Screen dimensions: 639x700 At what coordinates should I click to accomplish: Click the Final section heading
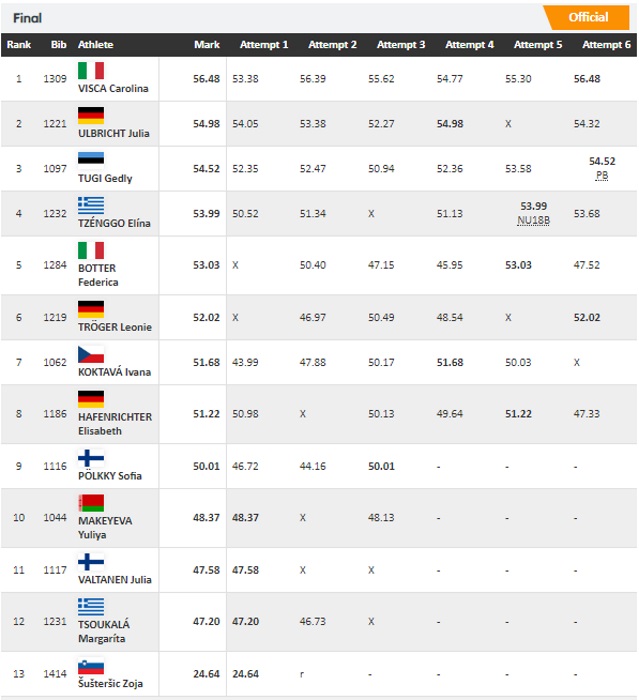[27, 18]
